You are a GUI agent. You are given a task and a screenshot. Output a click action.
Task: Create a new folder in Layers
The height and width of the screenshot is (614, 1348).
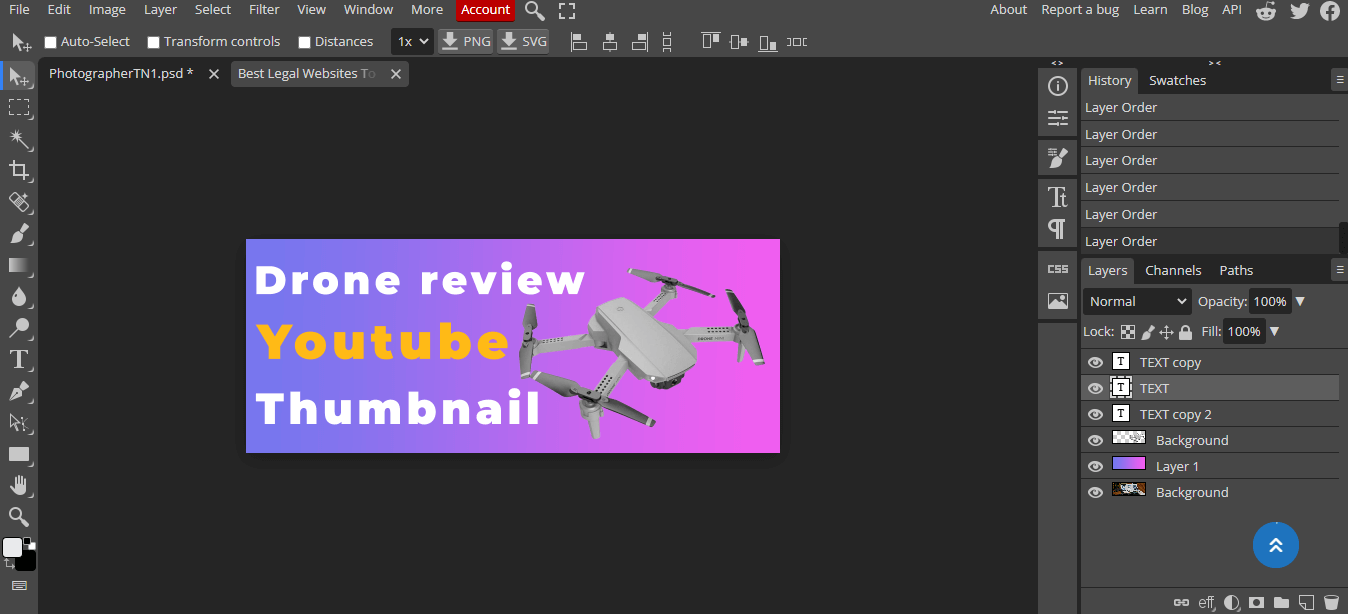click(x=1281, y=603)
